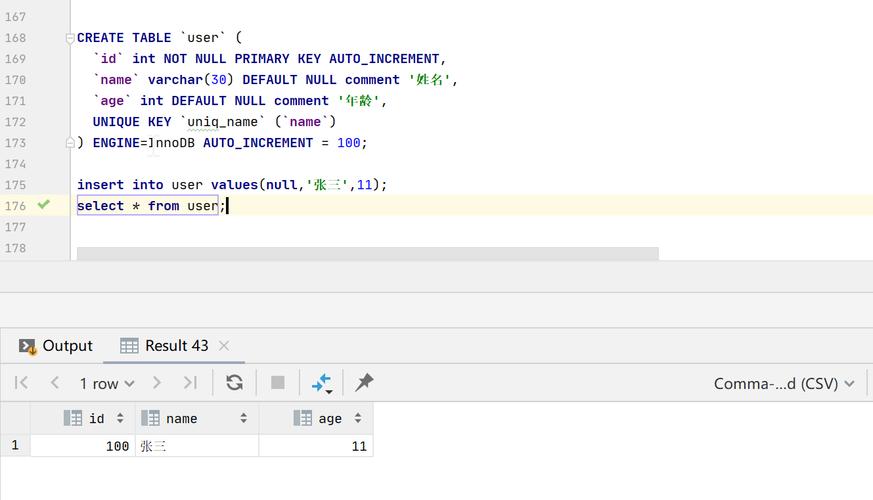The height and width of the screenshot is (500, 873).
Task: Select the cell with age 11
Action: click(x=316, y=446)
